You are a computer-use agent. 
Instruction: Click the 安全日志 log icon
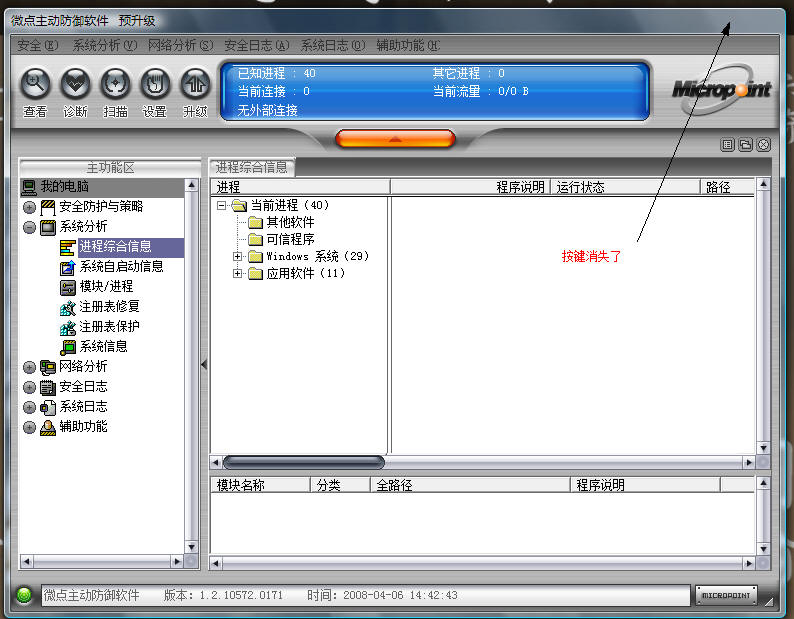click(x=48, y=388)
